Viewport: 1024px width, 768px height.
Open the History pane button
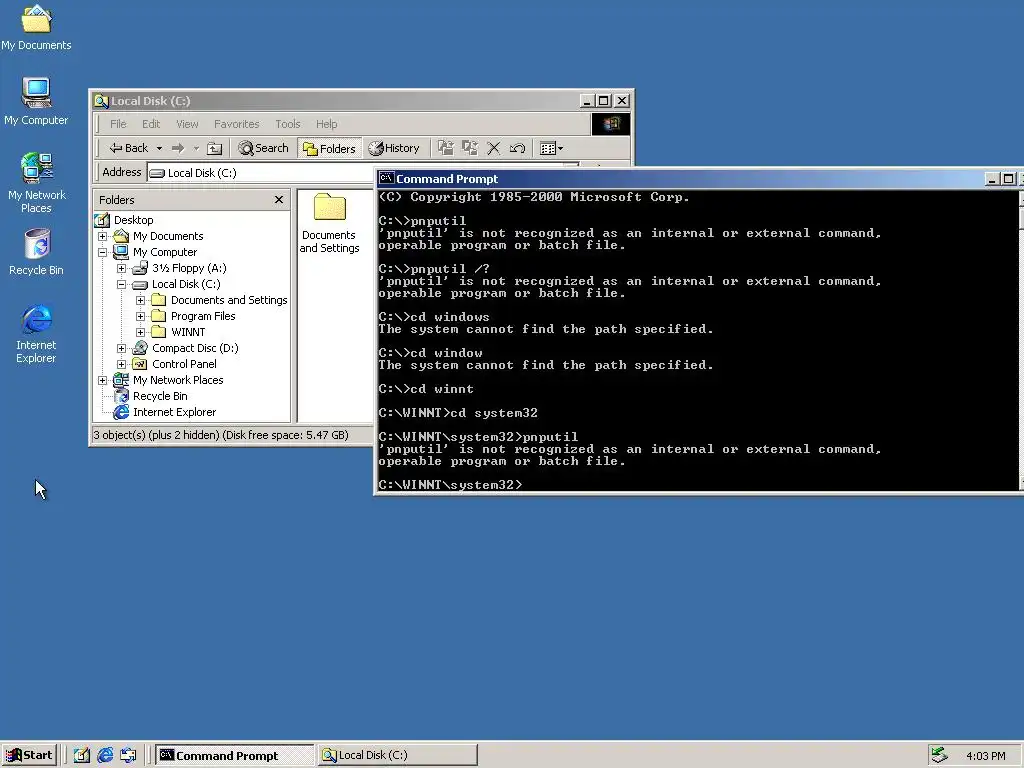[x=394, y=148]
